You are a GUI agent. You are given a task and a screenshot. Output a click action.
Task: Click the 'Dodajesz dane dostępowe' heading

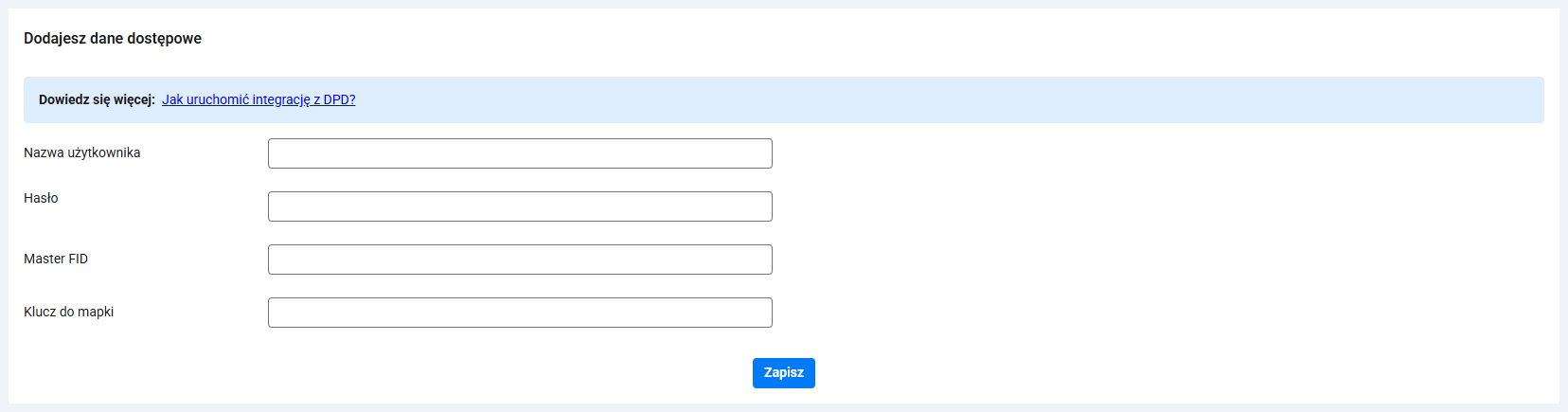[x=113, y=39]
